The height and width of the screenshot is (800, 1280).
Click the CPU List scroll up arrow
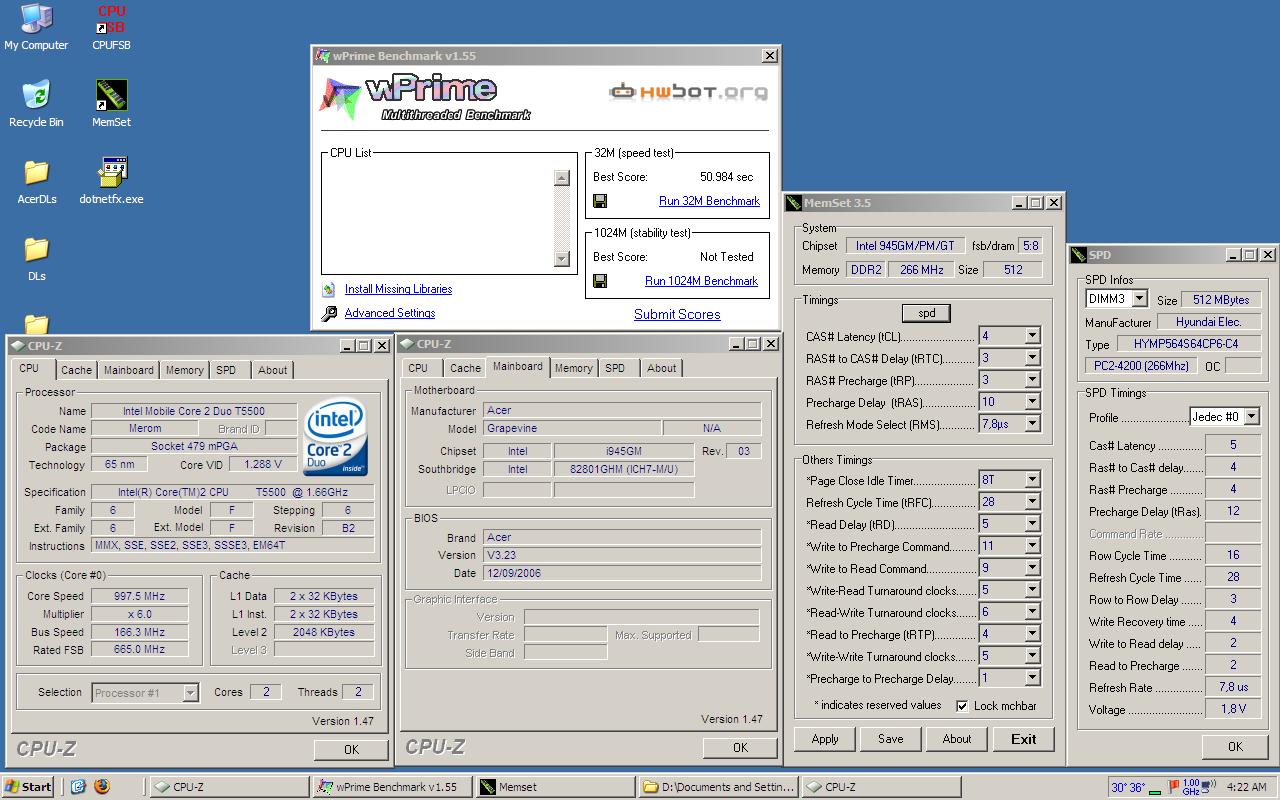point(562,178)
